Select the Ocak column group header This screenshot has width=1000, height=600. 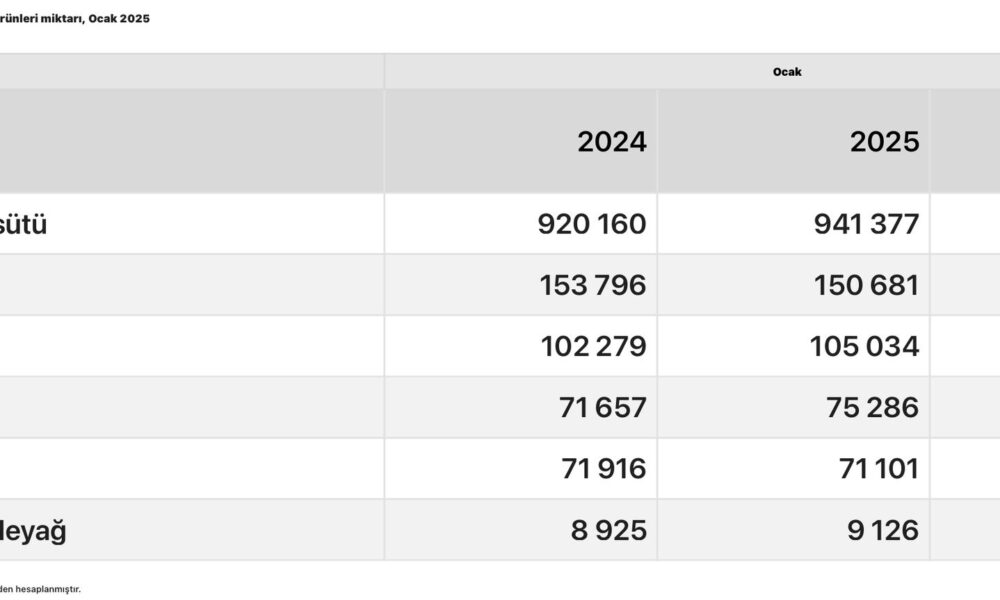point(787,72)
